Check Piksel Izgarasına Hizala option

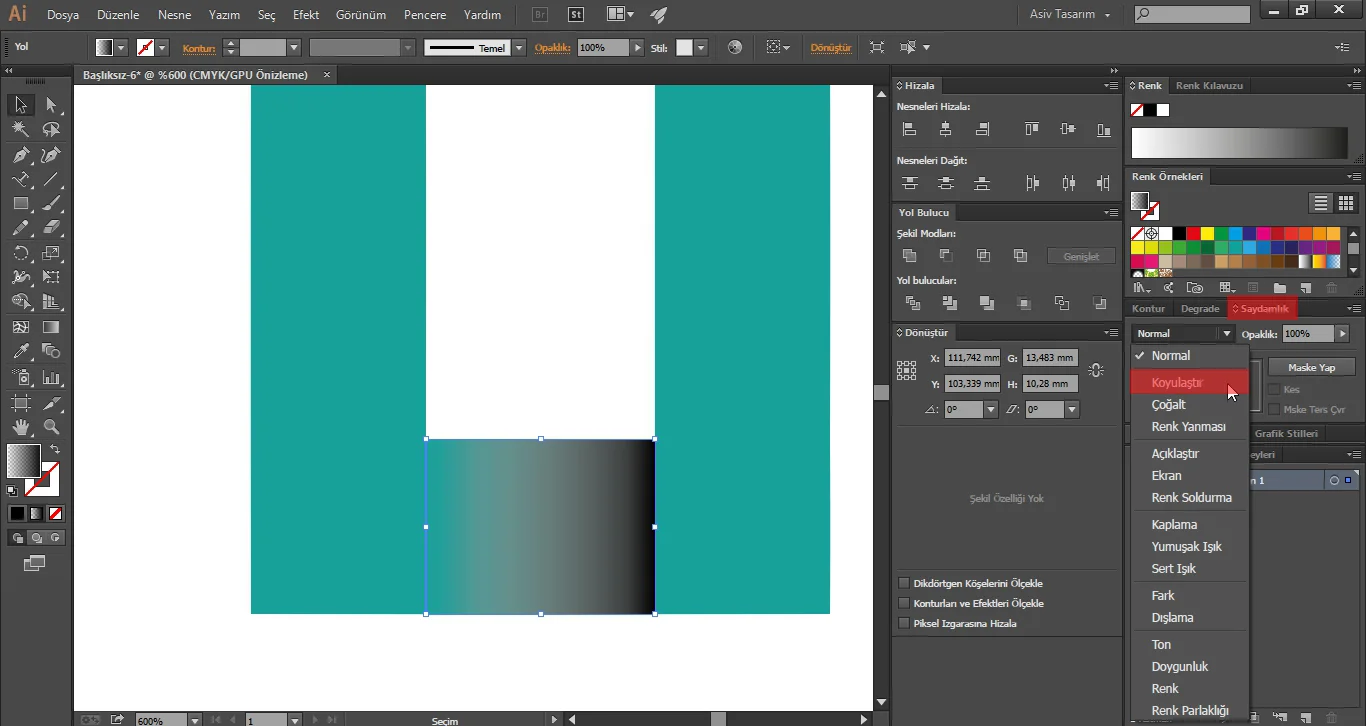[x=904, y=623]
